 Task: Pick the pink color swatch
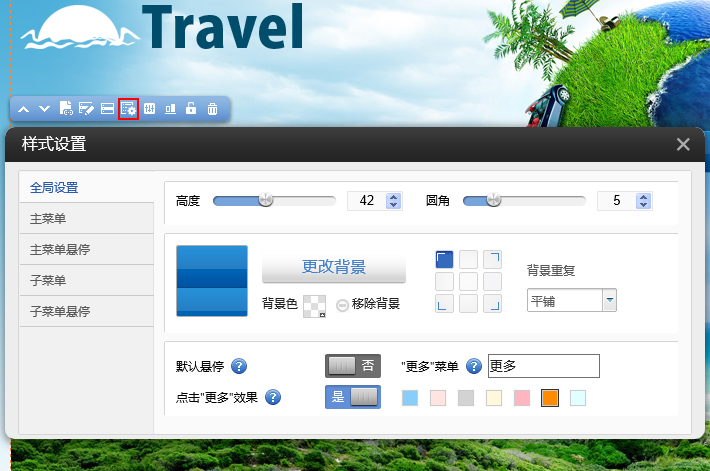522,398
